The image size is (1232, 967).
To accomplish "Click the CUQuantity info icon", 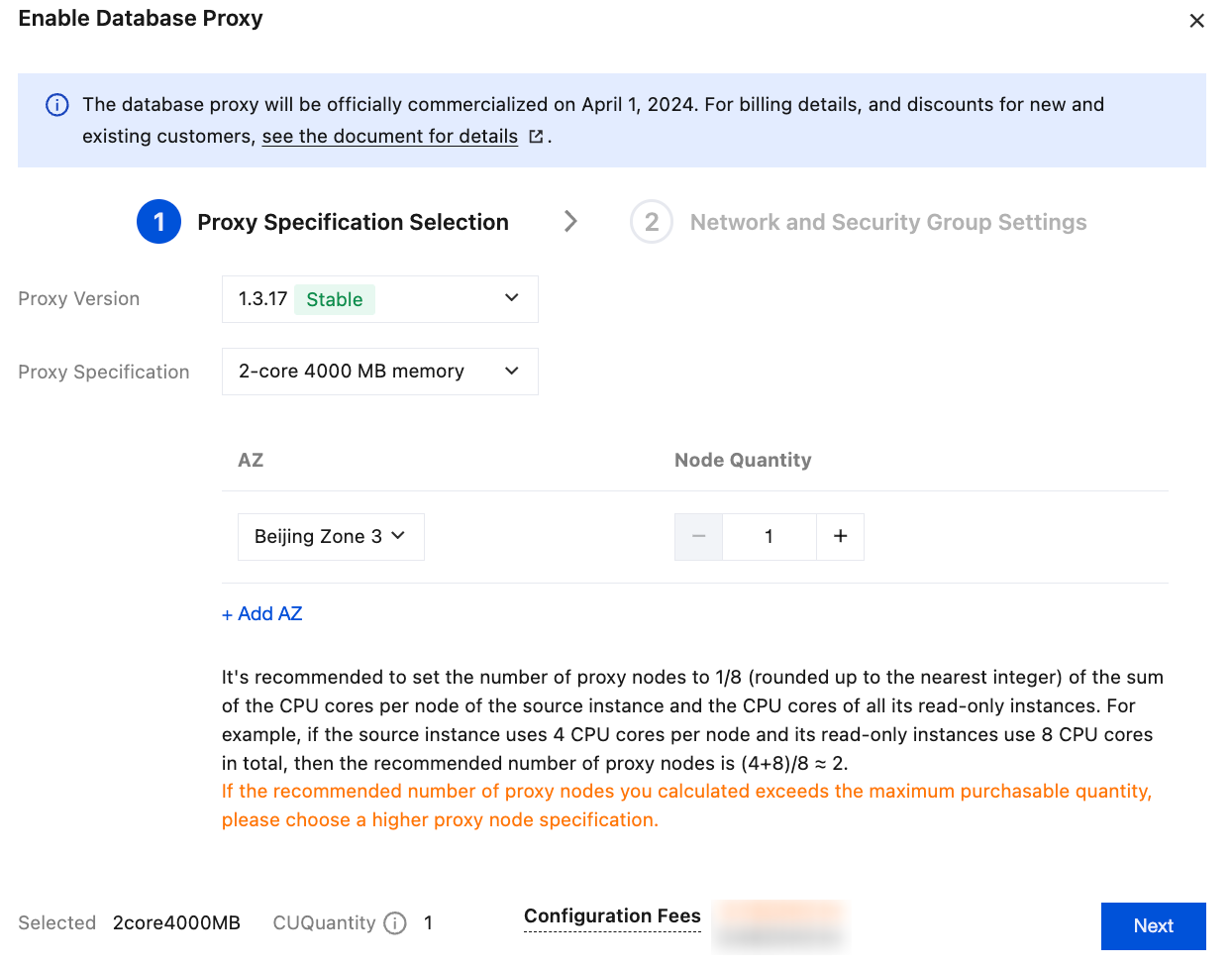I will point(395,923).
